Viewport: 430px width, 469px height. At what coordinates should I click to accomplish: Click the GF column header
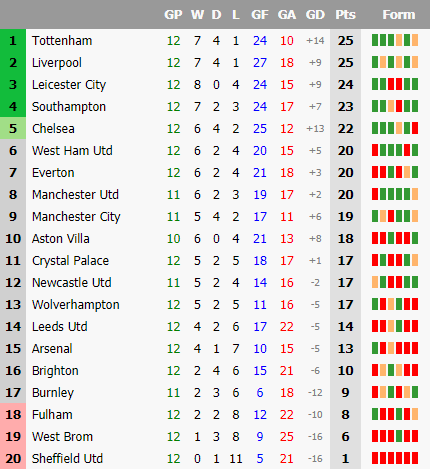(x=260, y=15)
